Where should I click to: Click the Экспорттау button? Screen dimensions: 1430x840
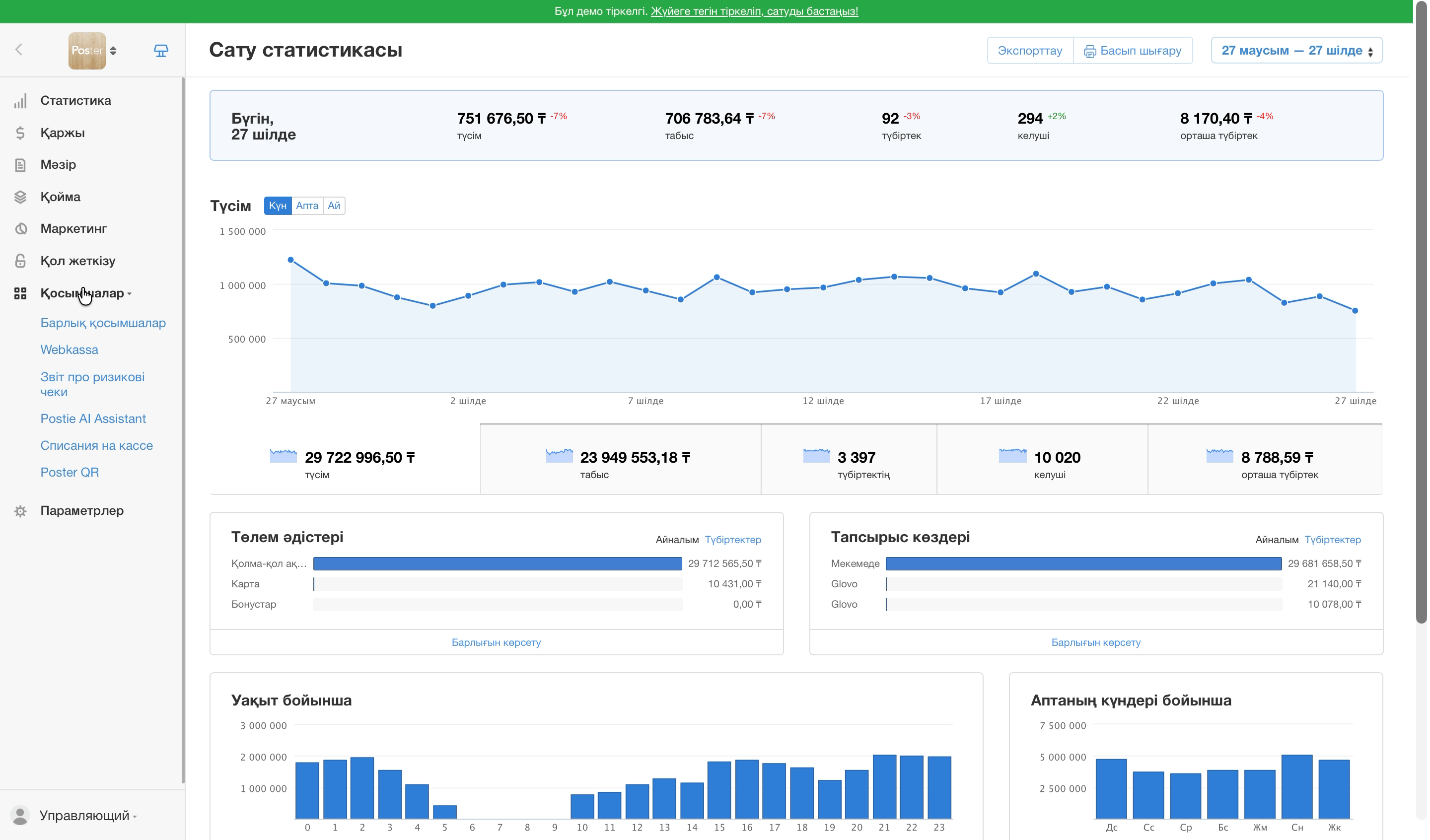click(1030, 51)
